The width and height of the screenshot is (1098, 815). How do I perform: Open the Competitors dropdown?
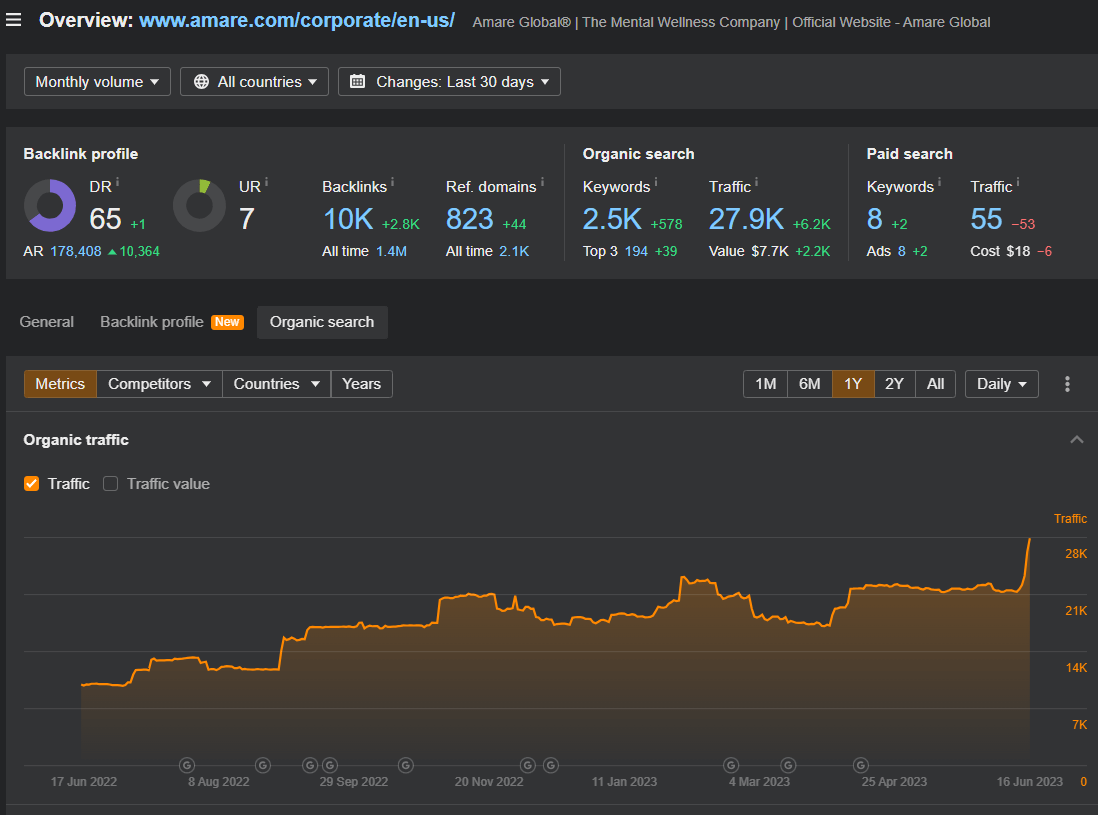point(159,384)
